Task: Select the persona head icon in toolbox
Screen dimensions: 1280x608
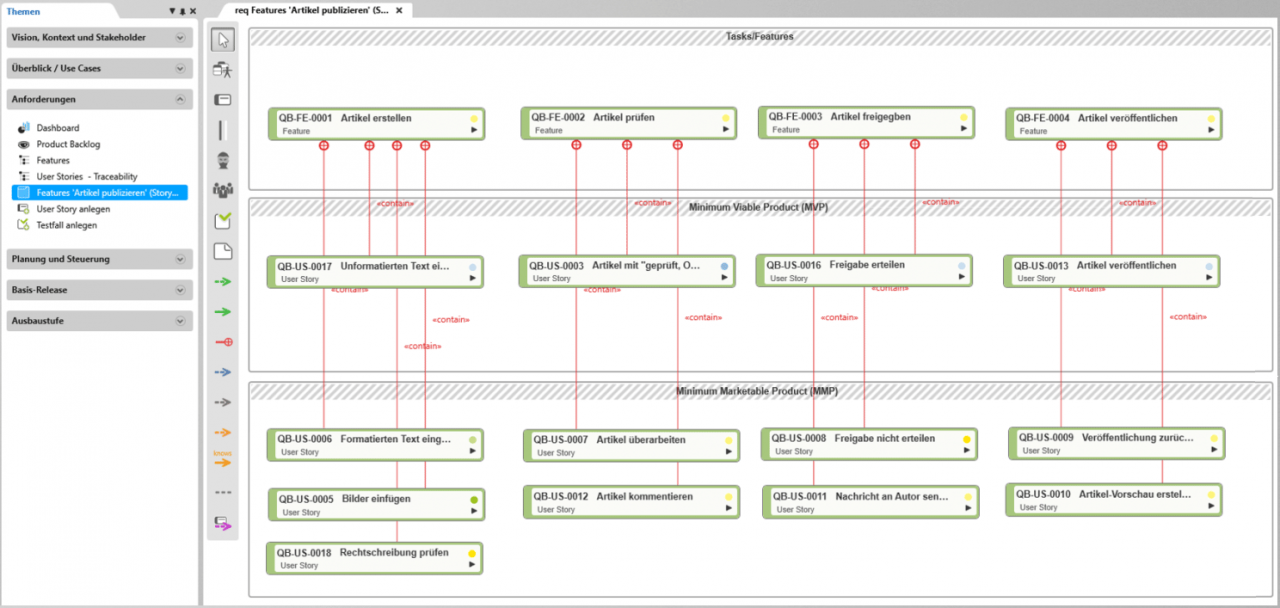Action: coord(223,160)
